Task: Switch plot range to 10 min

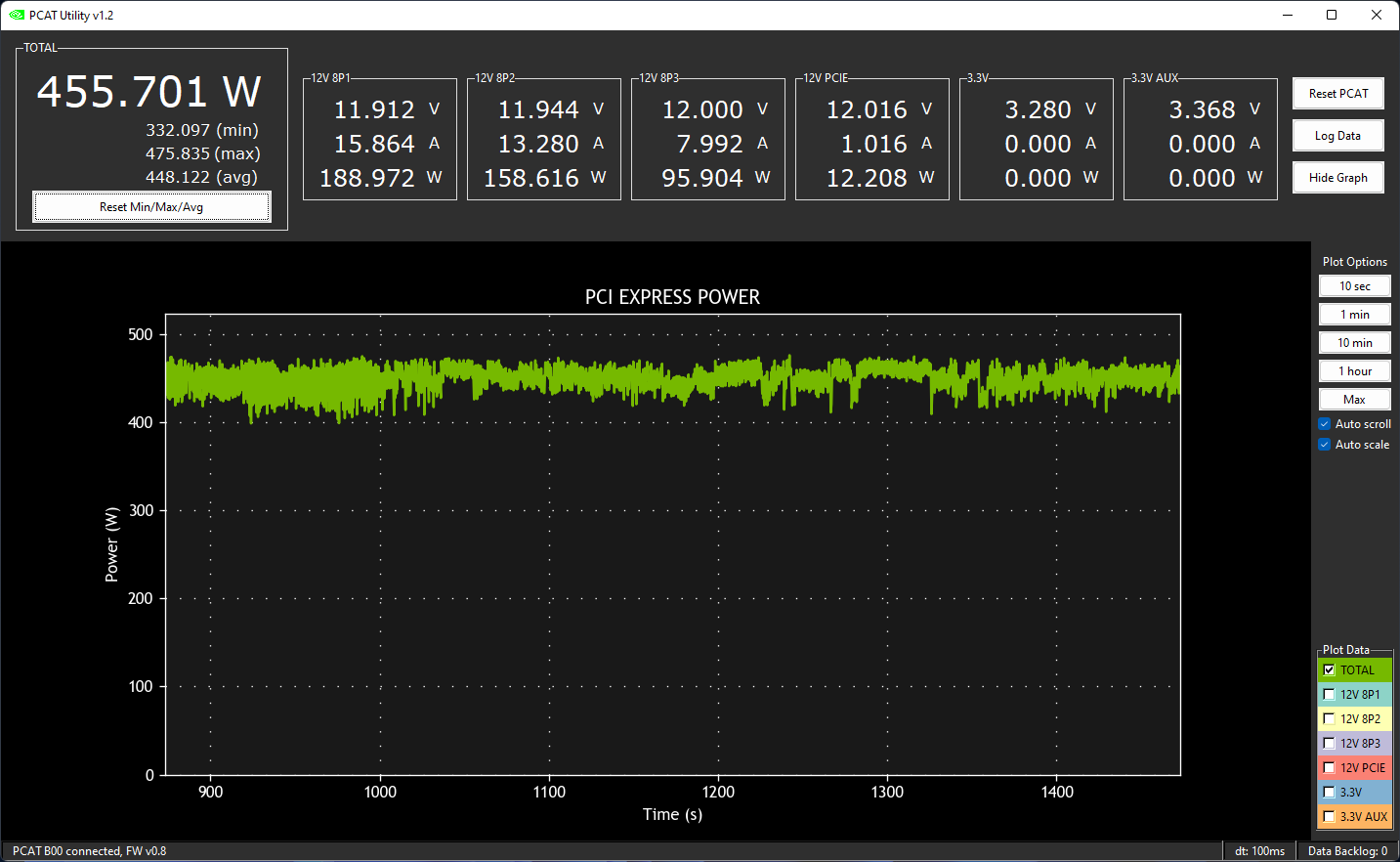Action: [x=1354, y=343]
